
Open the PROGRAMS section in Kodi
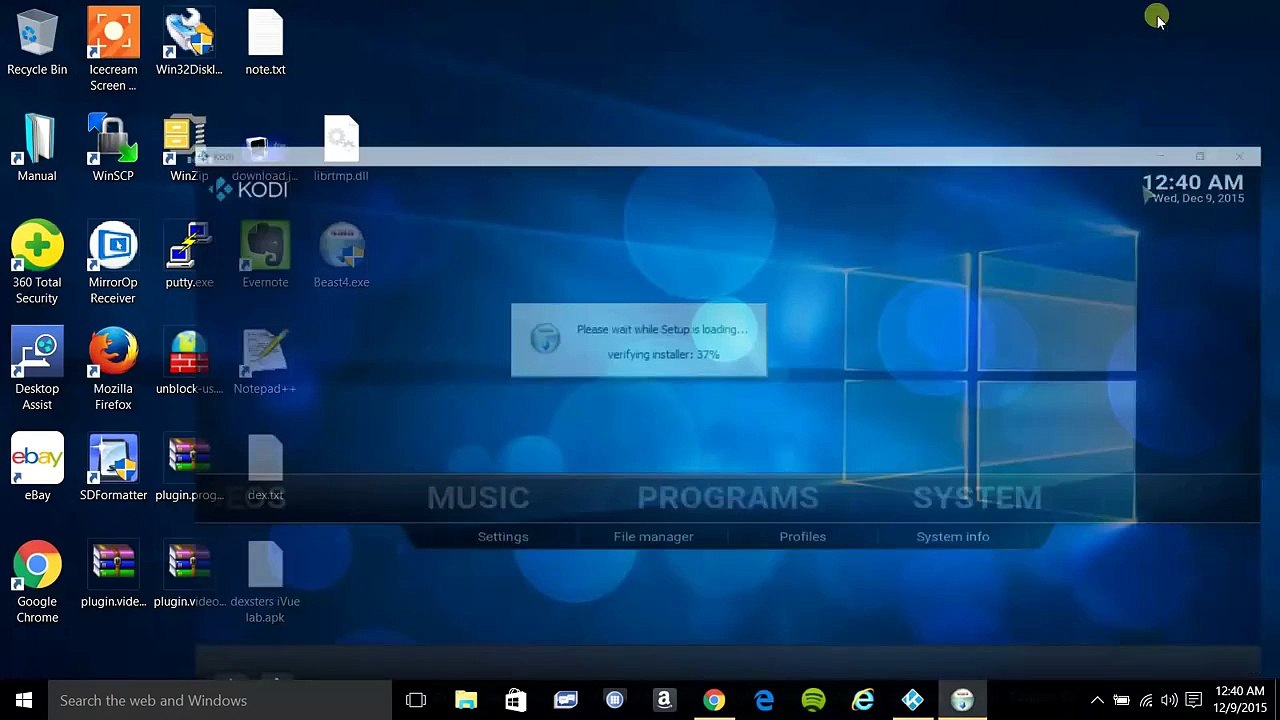728,498
